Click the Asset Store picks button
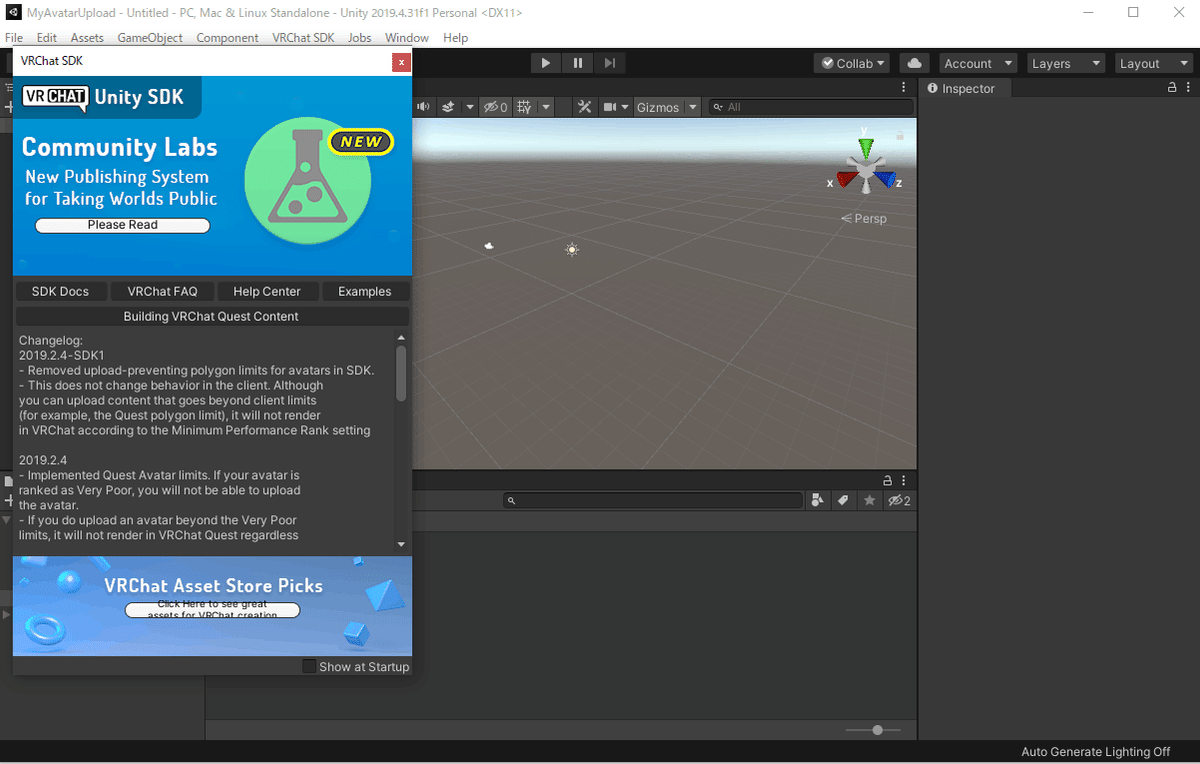The image size is (1200, 764). (x=212, y=610)
